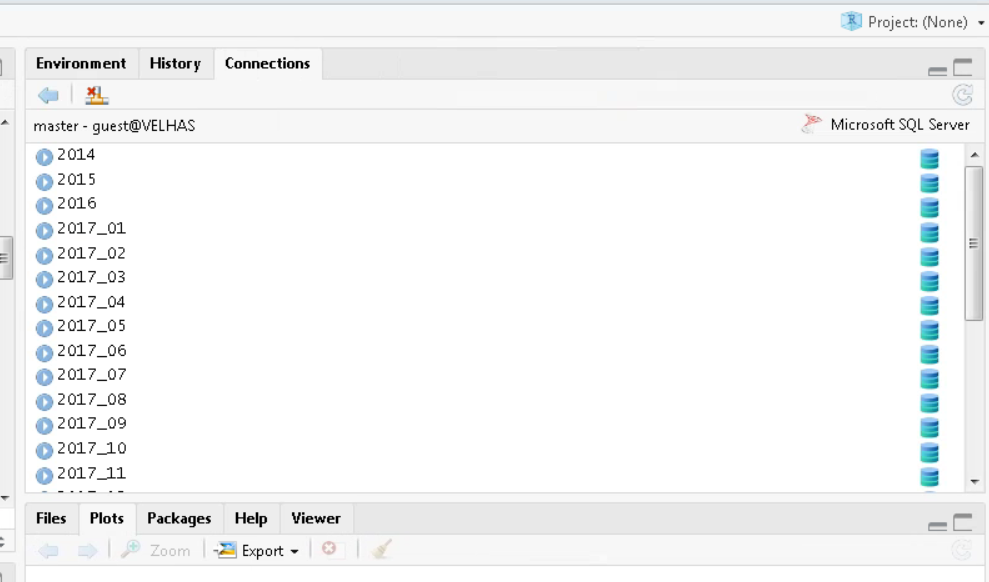
Task: Open the Files tab
Action: [x=51, y=518]
